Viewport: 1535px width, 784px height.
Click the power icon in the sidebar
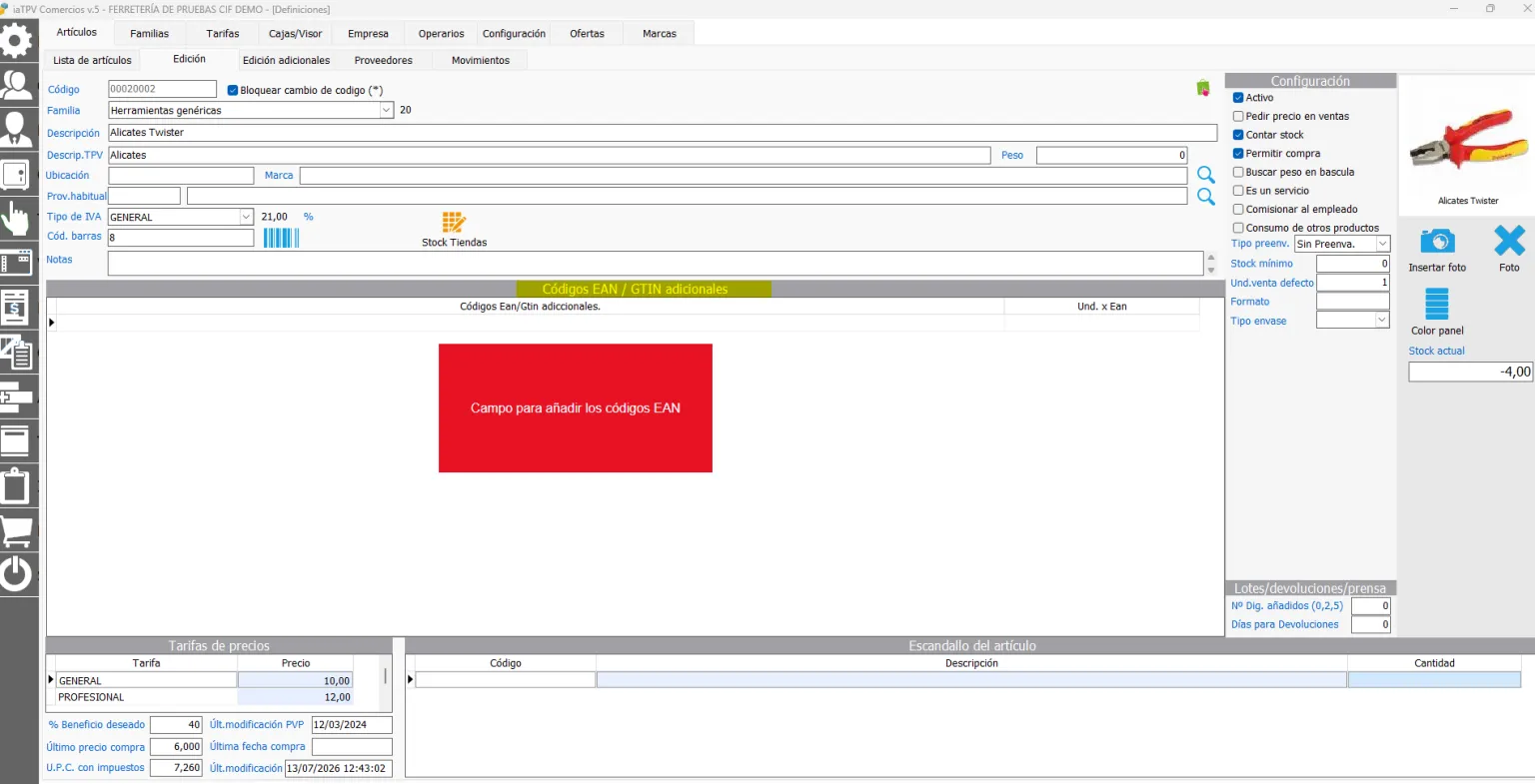(17, 574)
